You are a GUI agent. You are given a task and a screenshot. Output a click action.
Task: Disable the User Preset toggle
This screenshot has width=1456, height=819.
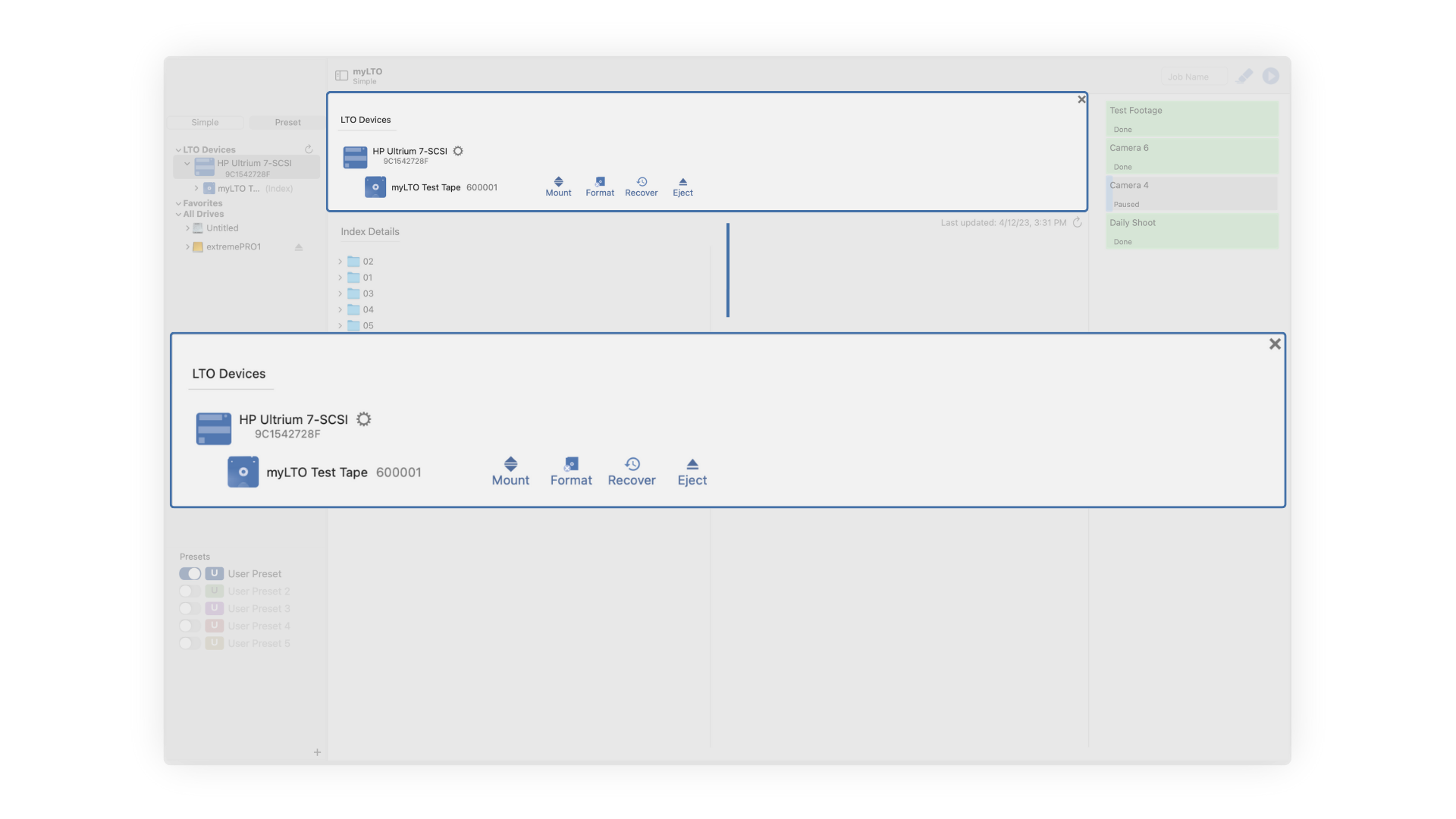[190, 574]
